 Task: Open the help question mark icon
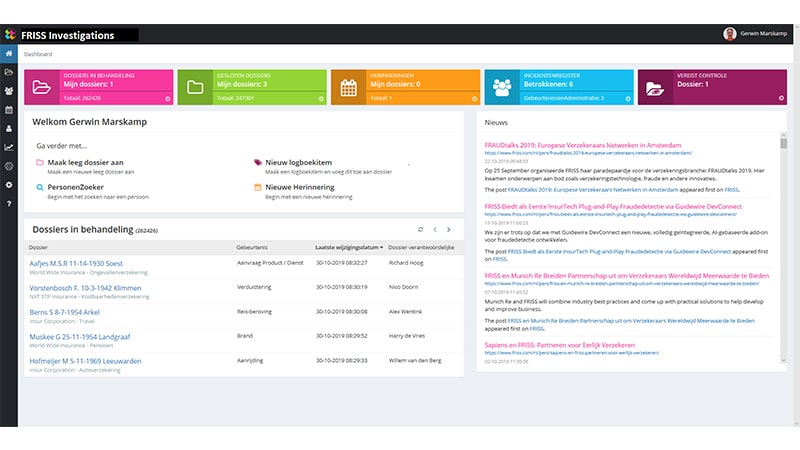9,204
